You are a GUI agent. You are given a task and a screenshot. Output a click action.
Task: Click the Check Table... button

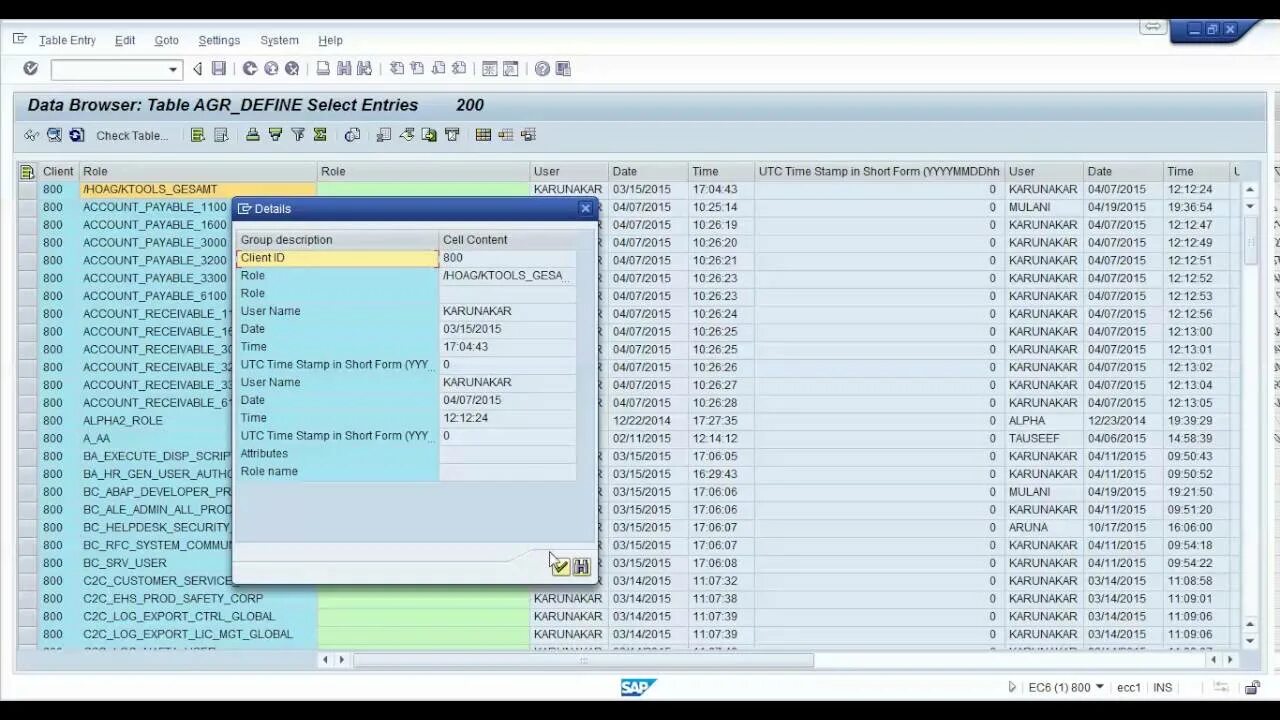[x=132, y=136]
